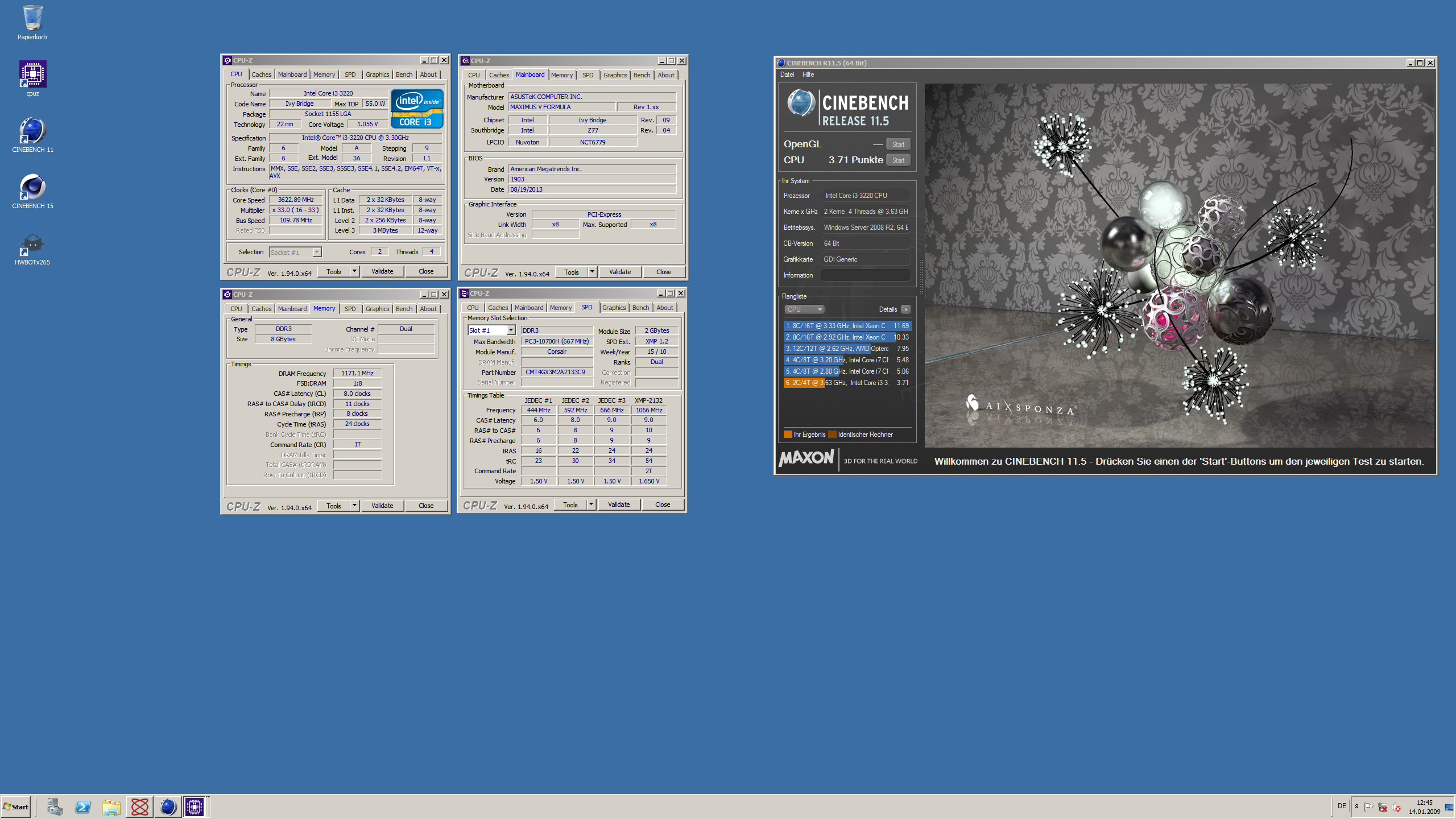1456x819 pixels.
Task: Click the DE language indicator in the taskbar
Action: pyautogui.click(x=1342, y=806)
